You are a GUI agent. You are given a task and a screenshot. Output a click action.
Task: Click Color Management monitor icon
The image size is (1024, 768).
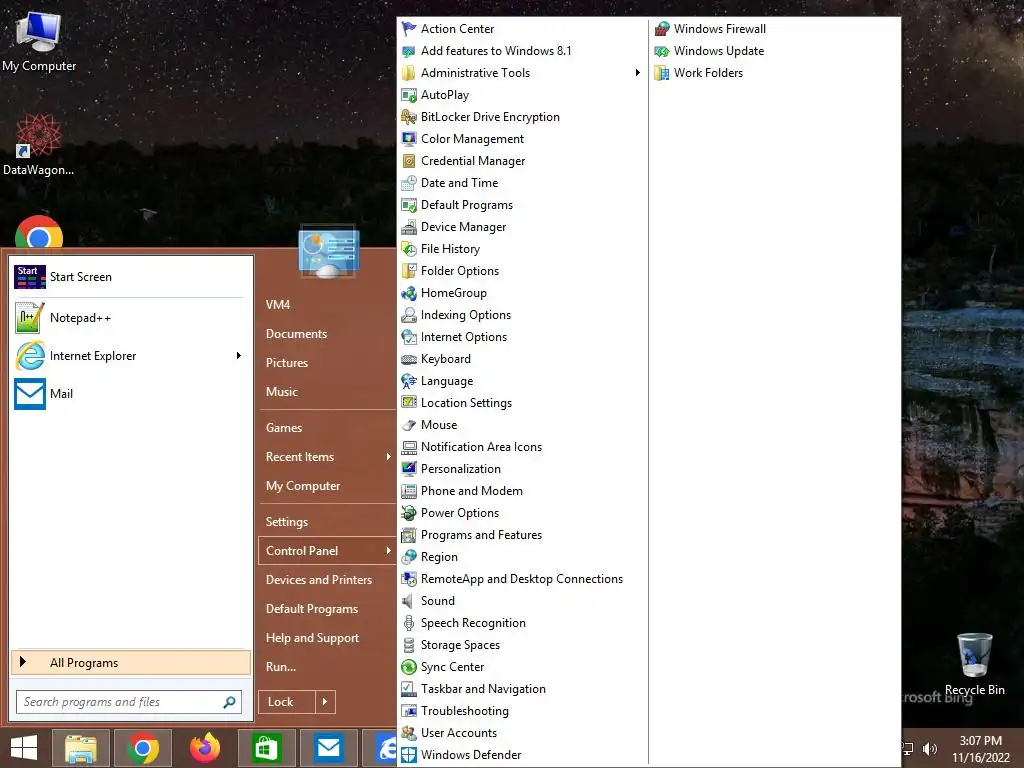click(x=409, y=139)
